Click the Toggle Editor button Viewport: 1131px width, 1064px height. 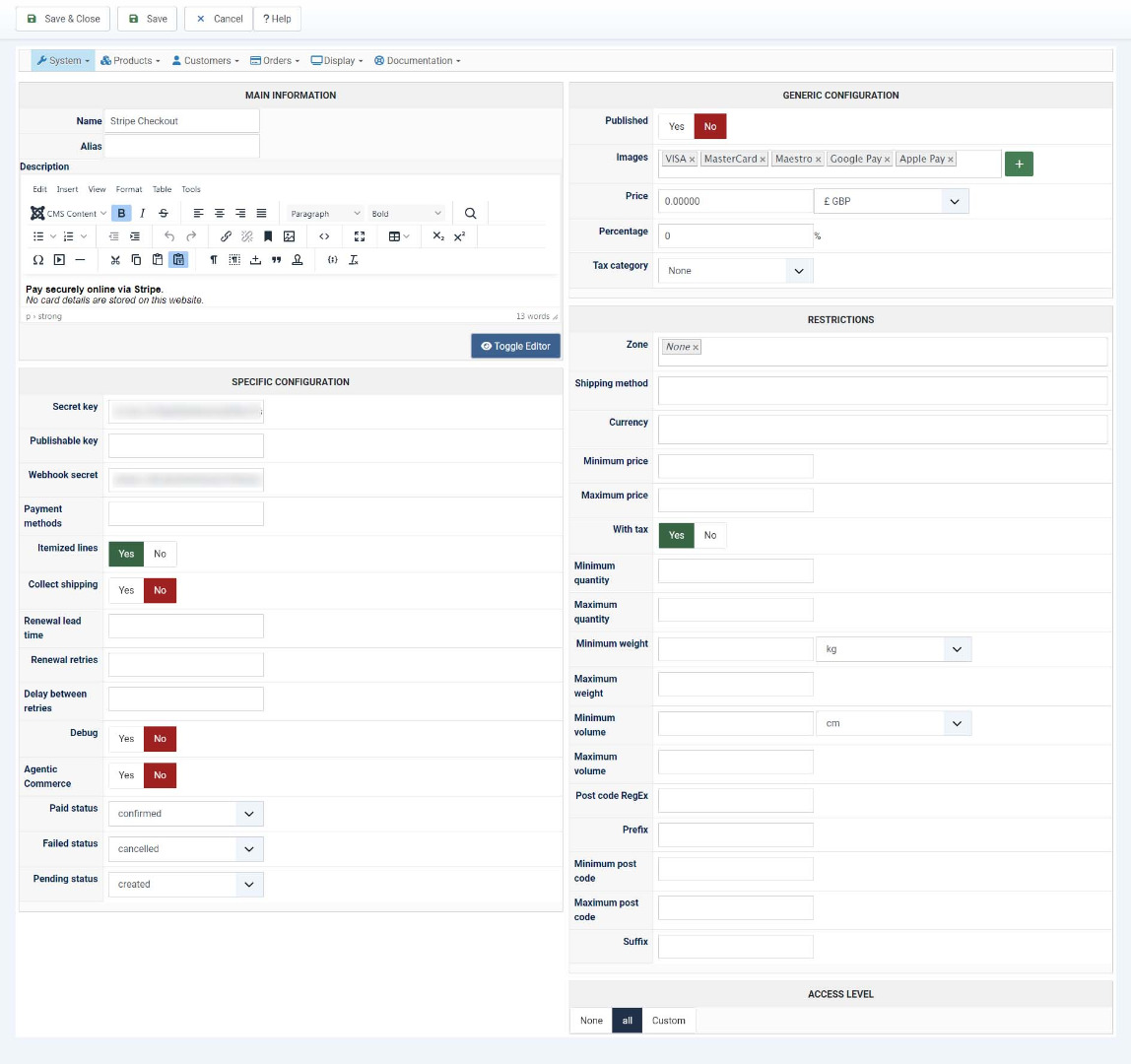[515, 346]
